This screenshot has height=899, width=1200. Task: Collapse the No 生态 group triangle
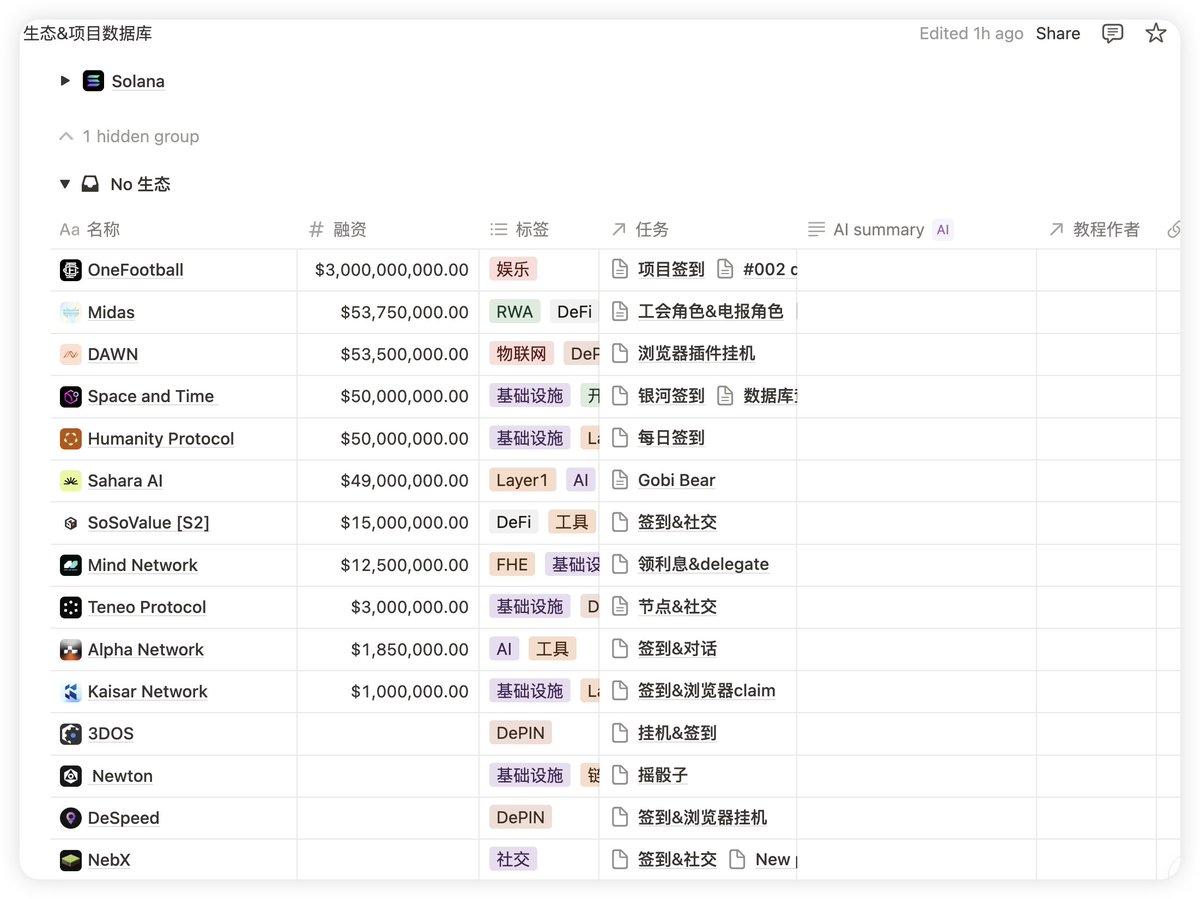tap(65, 184)
